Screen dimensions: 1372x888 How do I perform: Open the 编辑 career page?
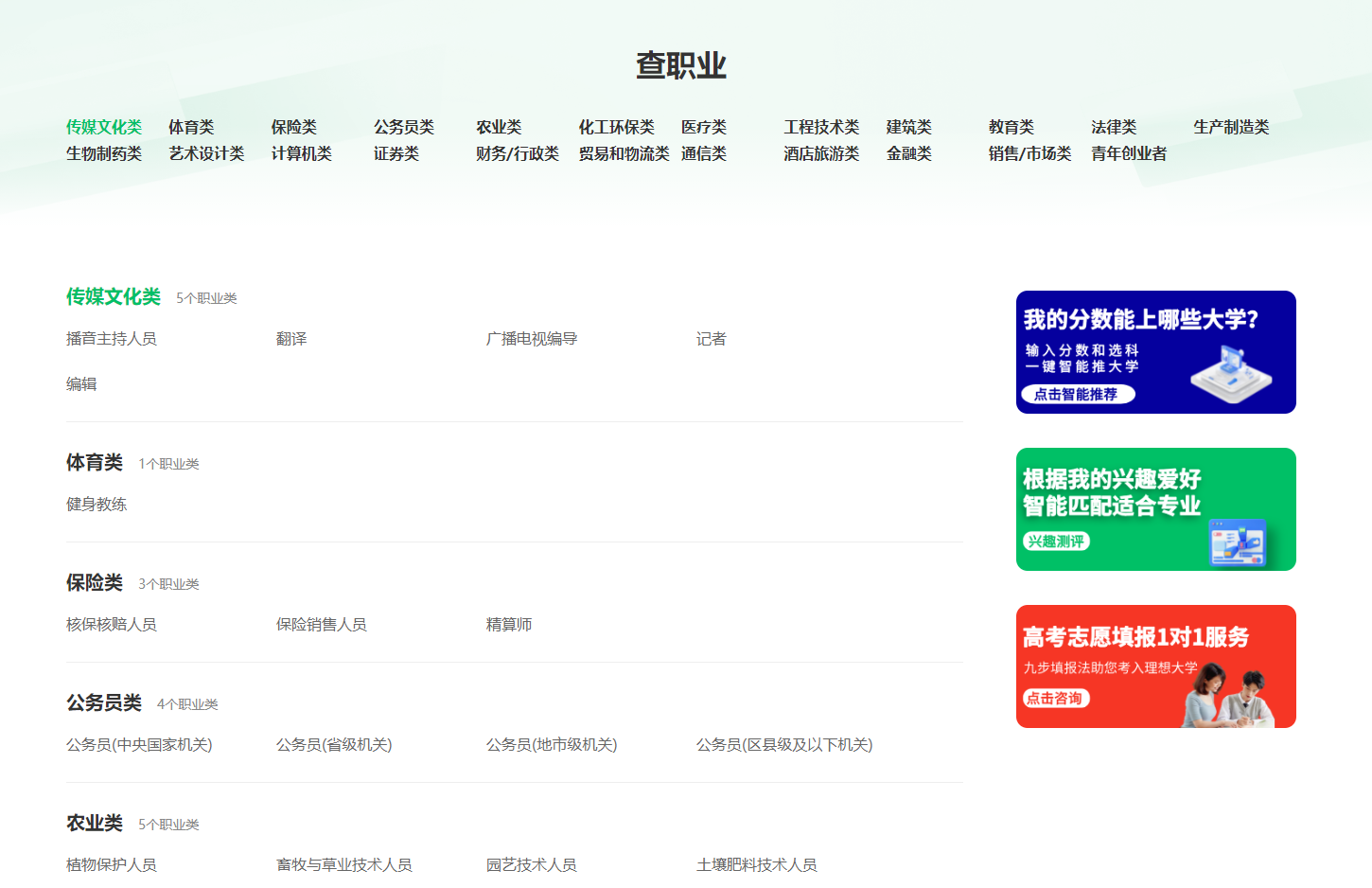pos(81,384)
